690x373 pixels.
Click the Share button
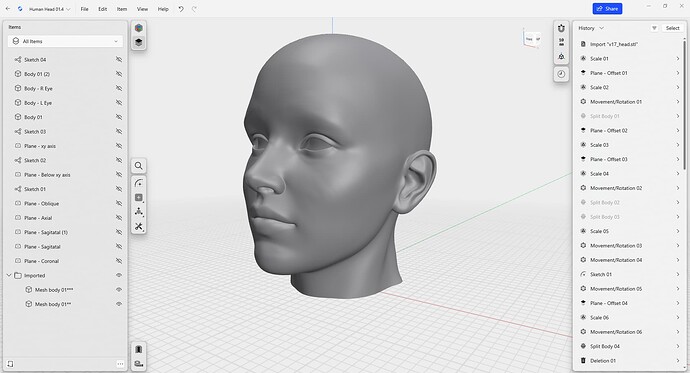(607, 9)
